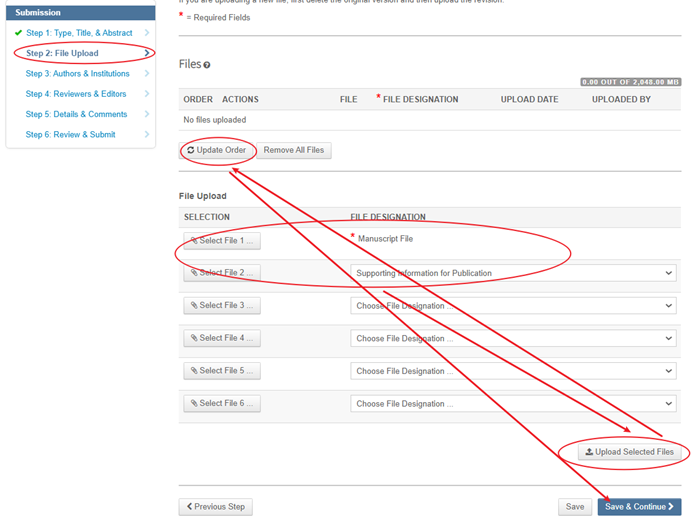692x523 pixels.
Task: Click the chevron arrow next to Step 1
Action: click(147, 33)
